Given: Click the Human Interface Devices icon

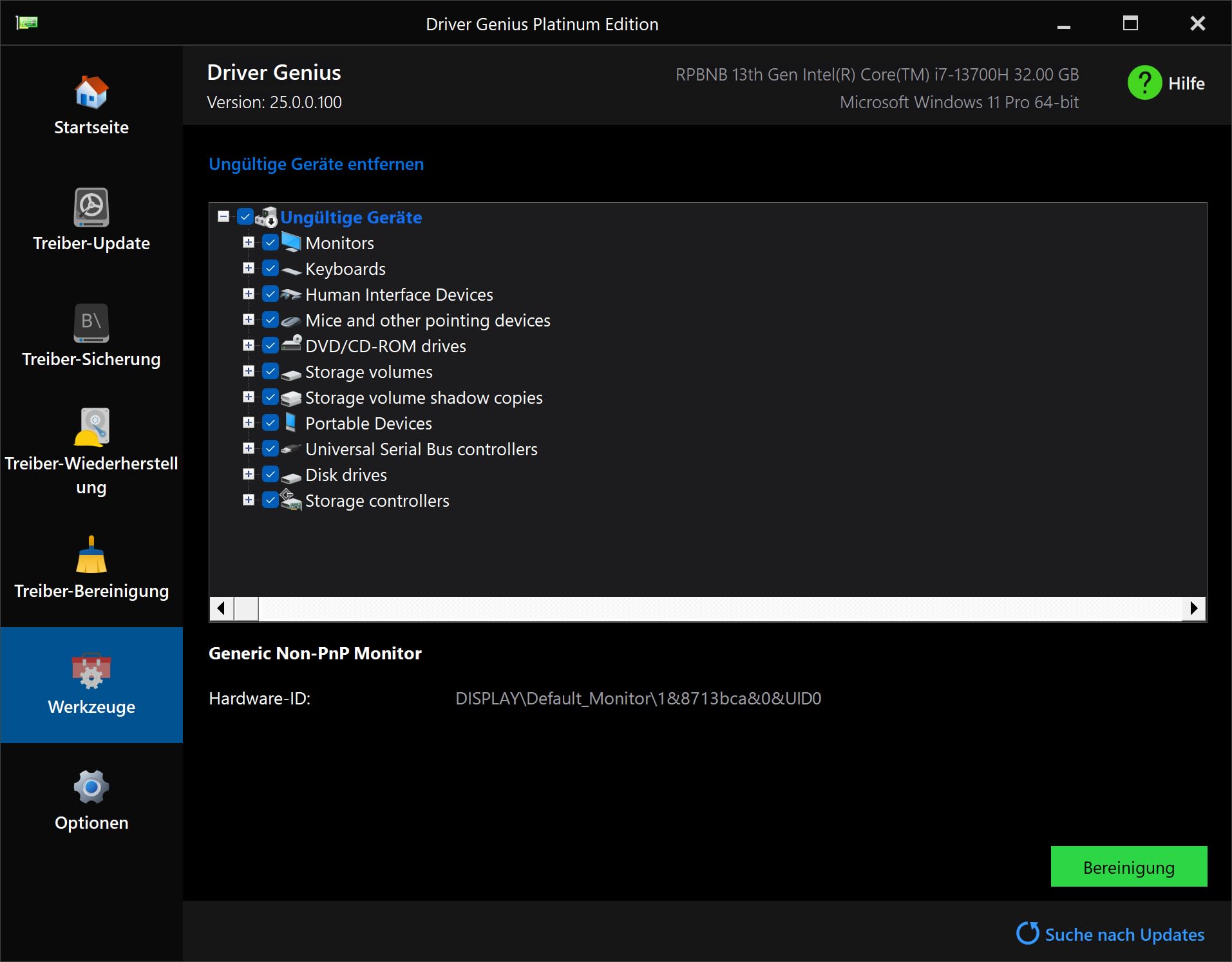Looking at the screenshot, I should coord(291,294).
